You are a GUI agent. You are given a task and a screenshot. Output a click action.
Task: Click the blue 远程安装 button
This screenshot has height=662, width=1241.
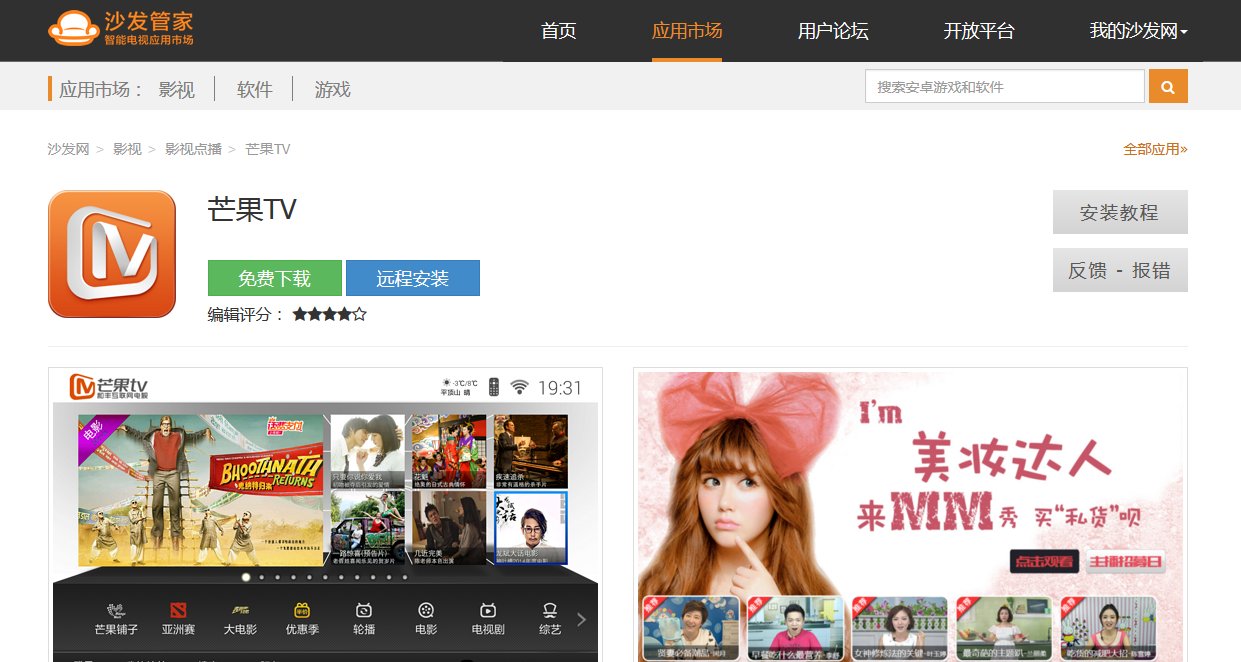click(413, 278)
